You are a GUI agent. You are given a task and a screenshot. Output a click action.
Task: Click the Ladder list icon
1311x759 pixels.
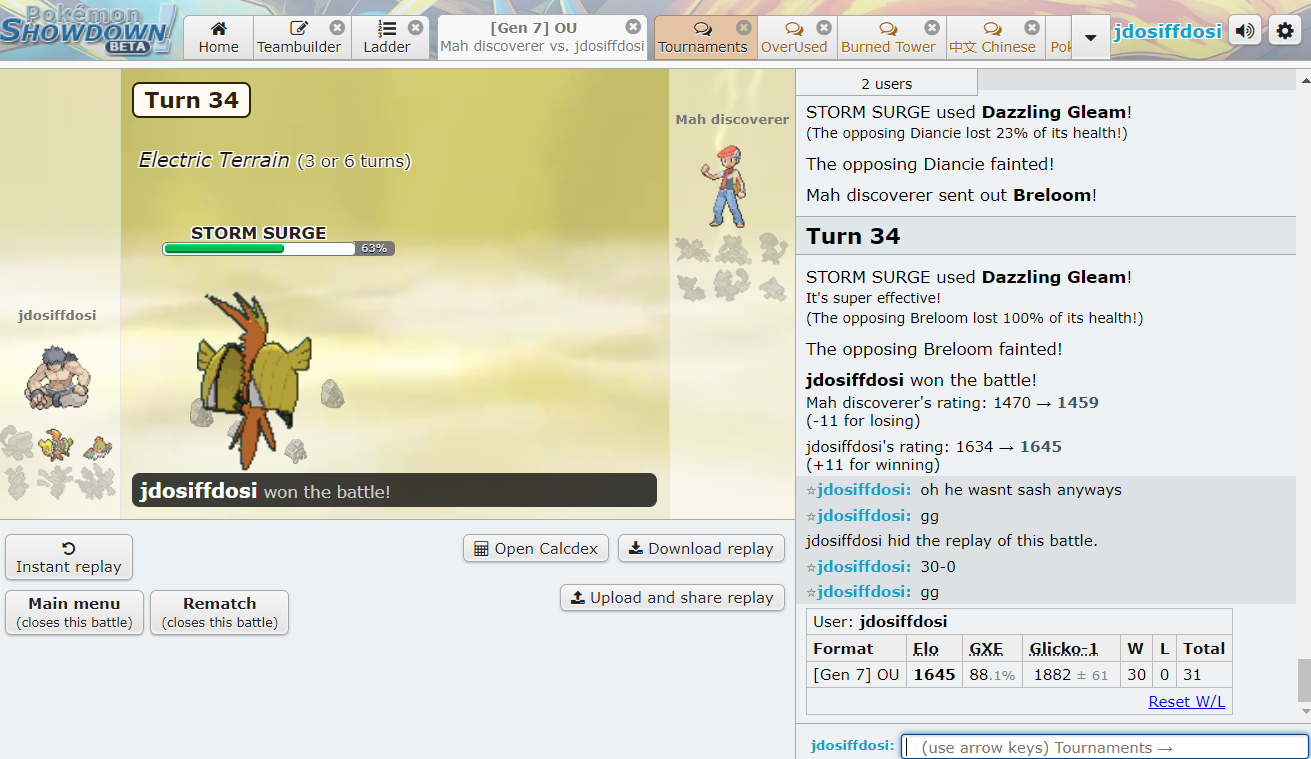(x=387, y=28)
